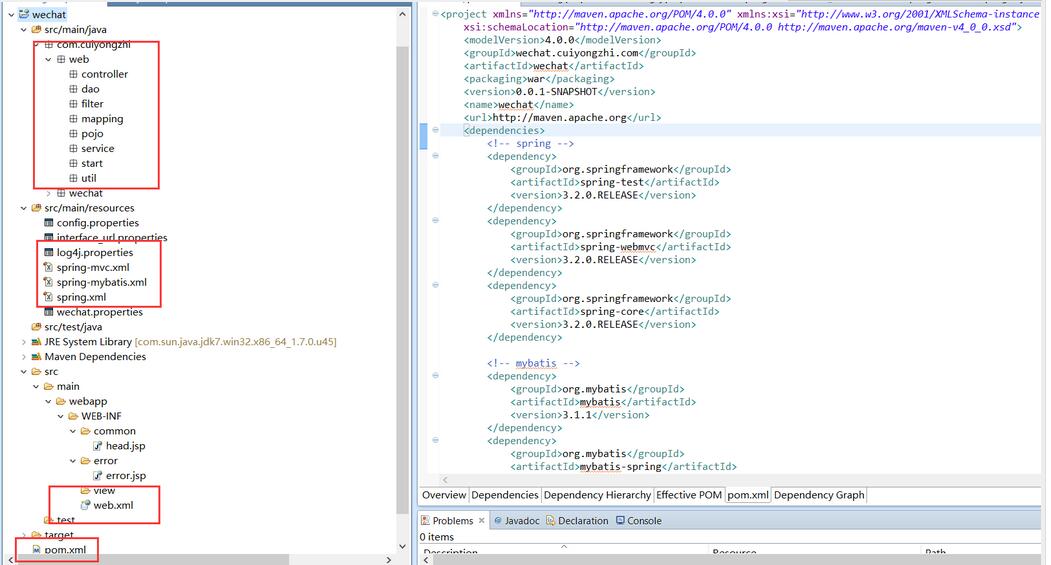Click scroll-down arrow of package explorer
1051x565 pixels.
click(402, 547)
